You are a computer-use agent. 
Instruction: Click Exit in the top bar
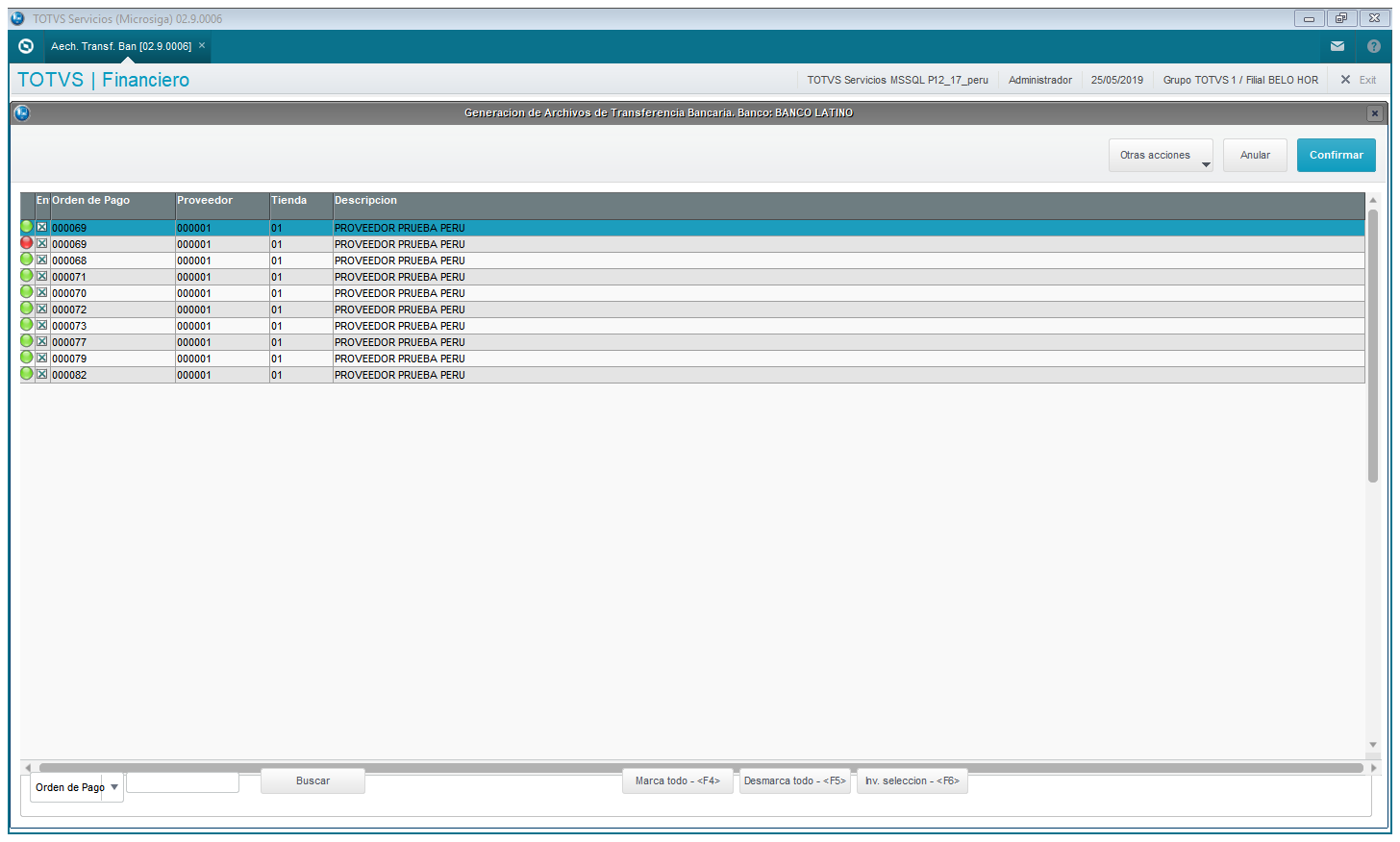[x=1359, y=80]
